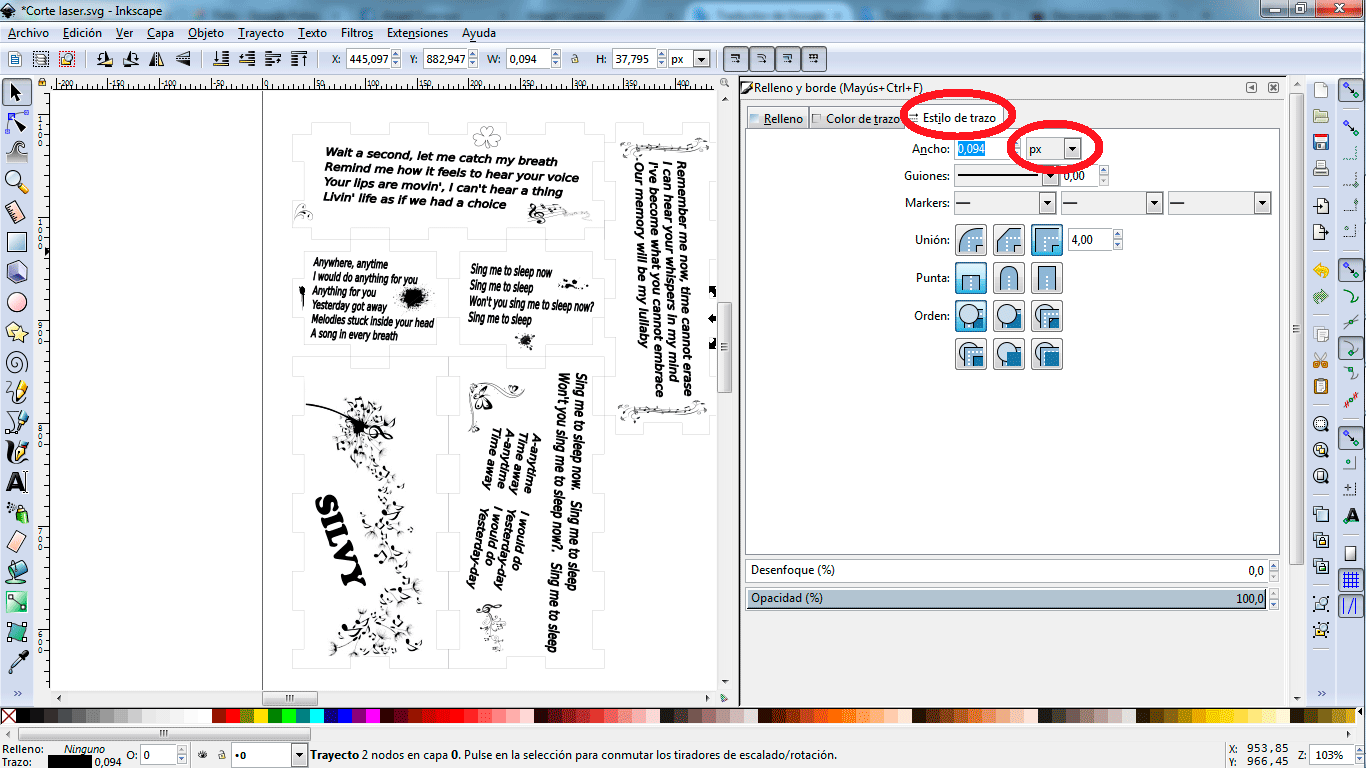Select the Tweak tool
The height and width of the screenshot is (768, 1366).
tap(16, 152)
